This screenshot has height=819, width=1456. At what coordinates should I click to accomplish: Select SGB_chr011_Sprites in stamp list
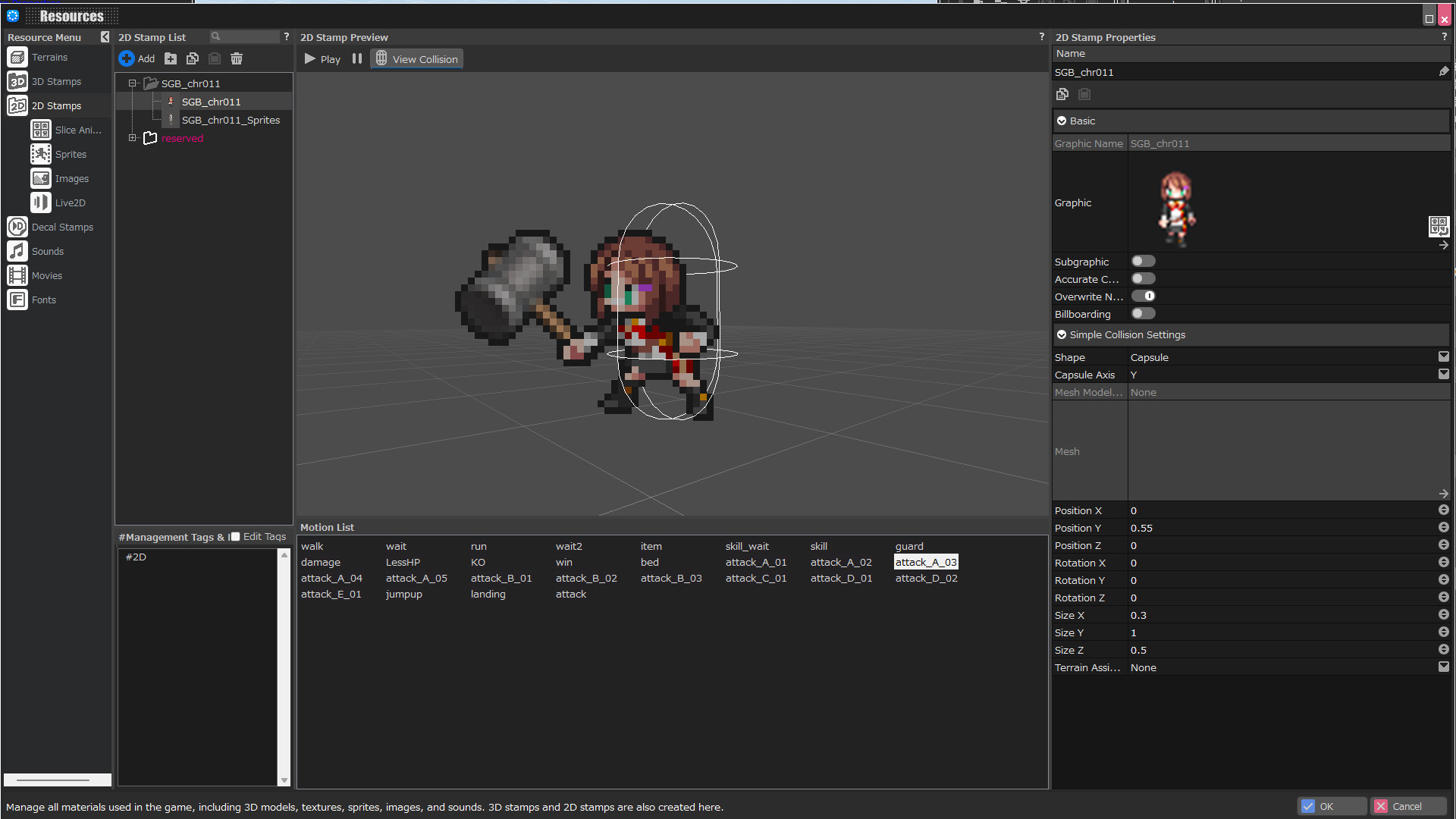pyautogui.click(x=231, y=120)
